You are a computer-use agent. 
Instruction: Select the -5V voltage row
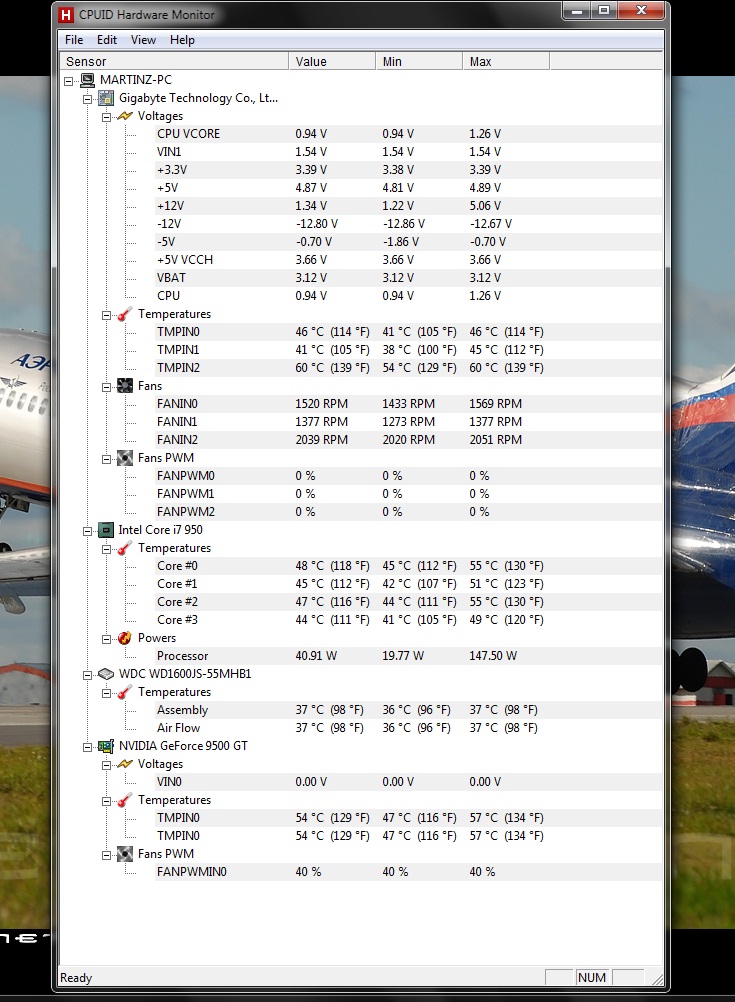[x=408, y=242]
